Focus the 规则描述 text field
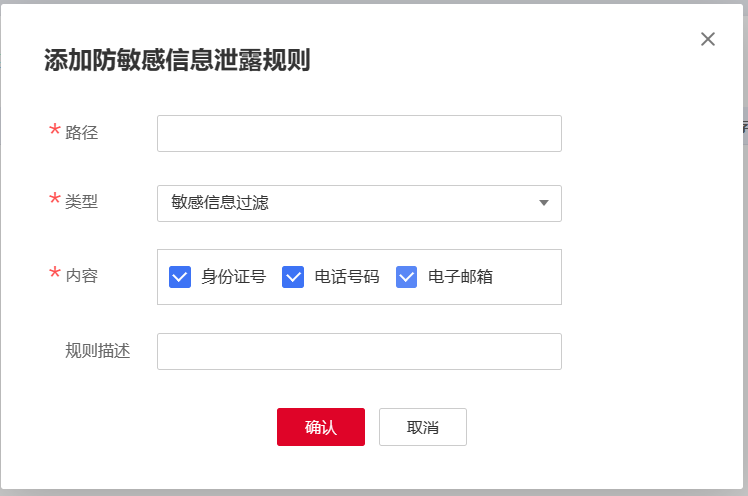748x496 pixels. 359,351
